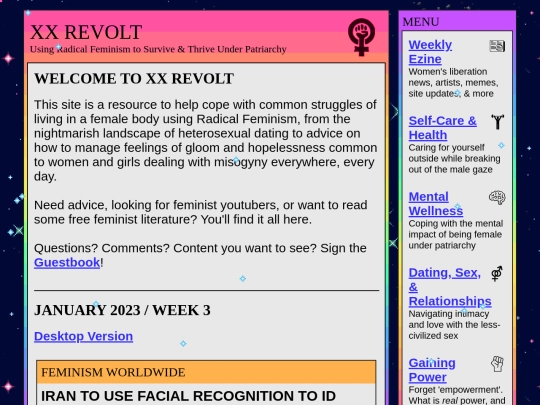Go to the Mental Wellness page
Image resolution: width=540 pixels, height=405 pixels.
[436, 204]
